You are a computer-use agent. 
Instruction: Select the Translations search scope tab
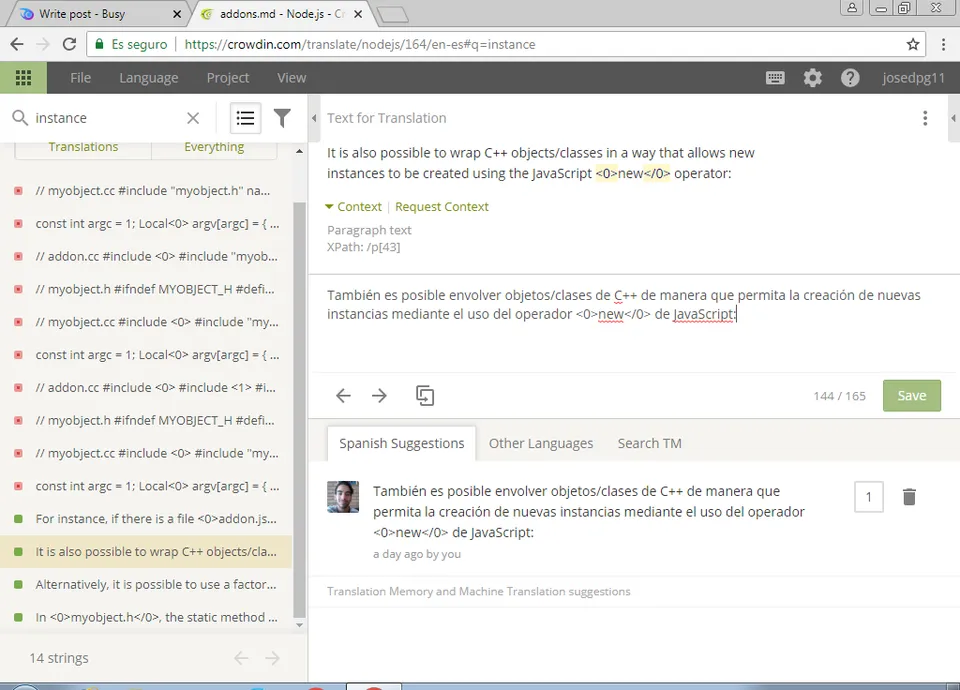(83, 148)
